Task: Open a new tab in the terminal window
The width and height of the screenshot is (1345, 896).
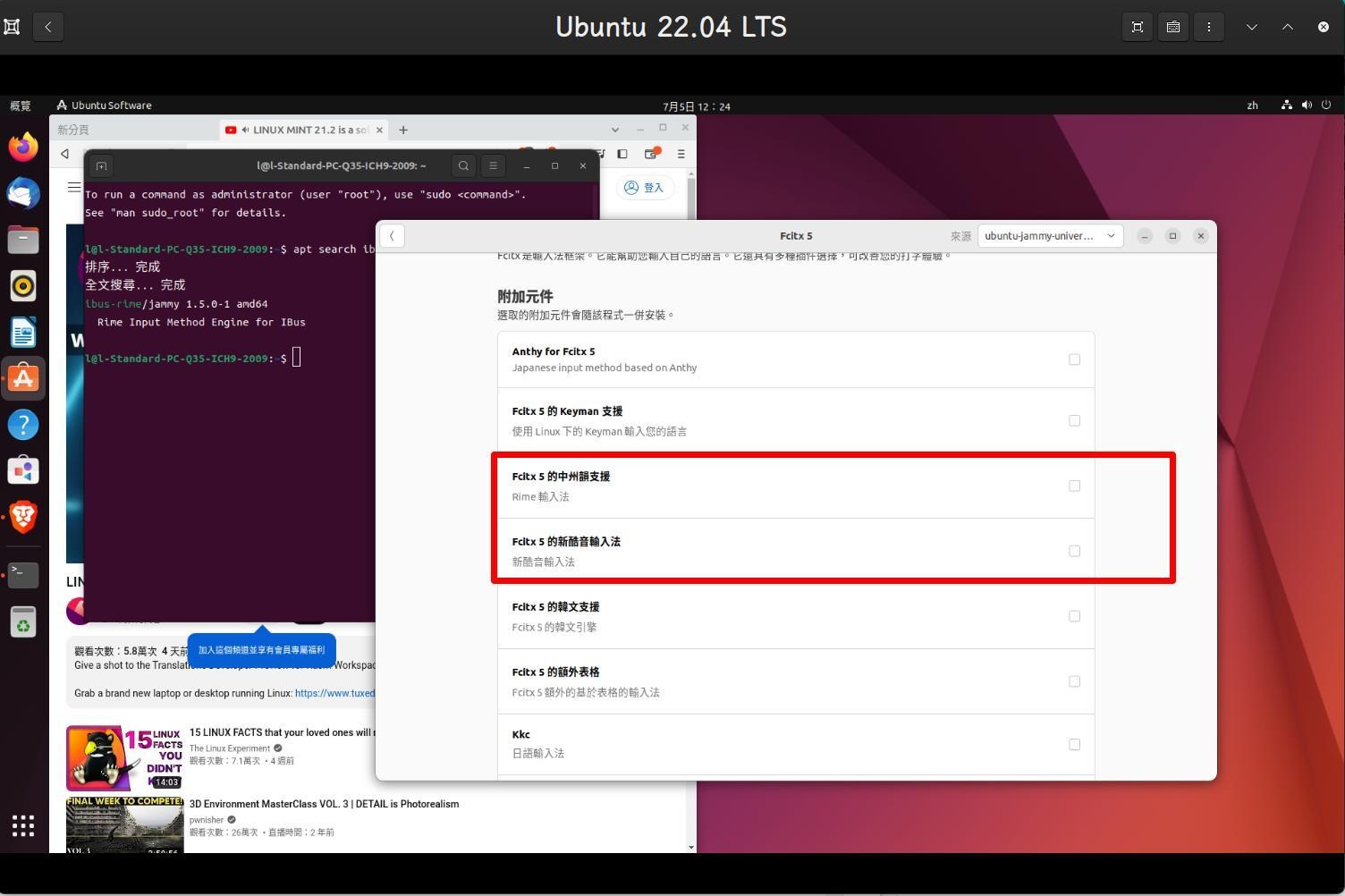Action: (101, 165)
